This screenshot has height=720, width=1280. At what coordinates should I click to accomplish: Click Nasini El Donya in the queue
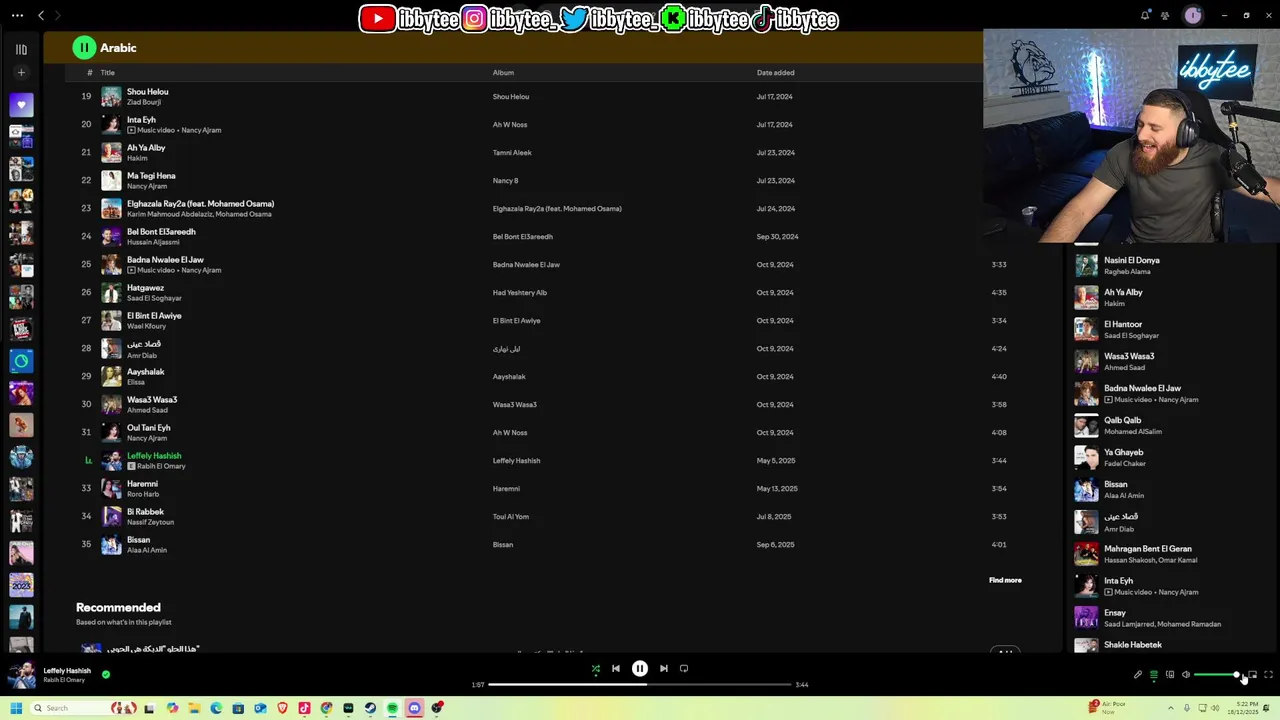point(1132,260)
